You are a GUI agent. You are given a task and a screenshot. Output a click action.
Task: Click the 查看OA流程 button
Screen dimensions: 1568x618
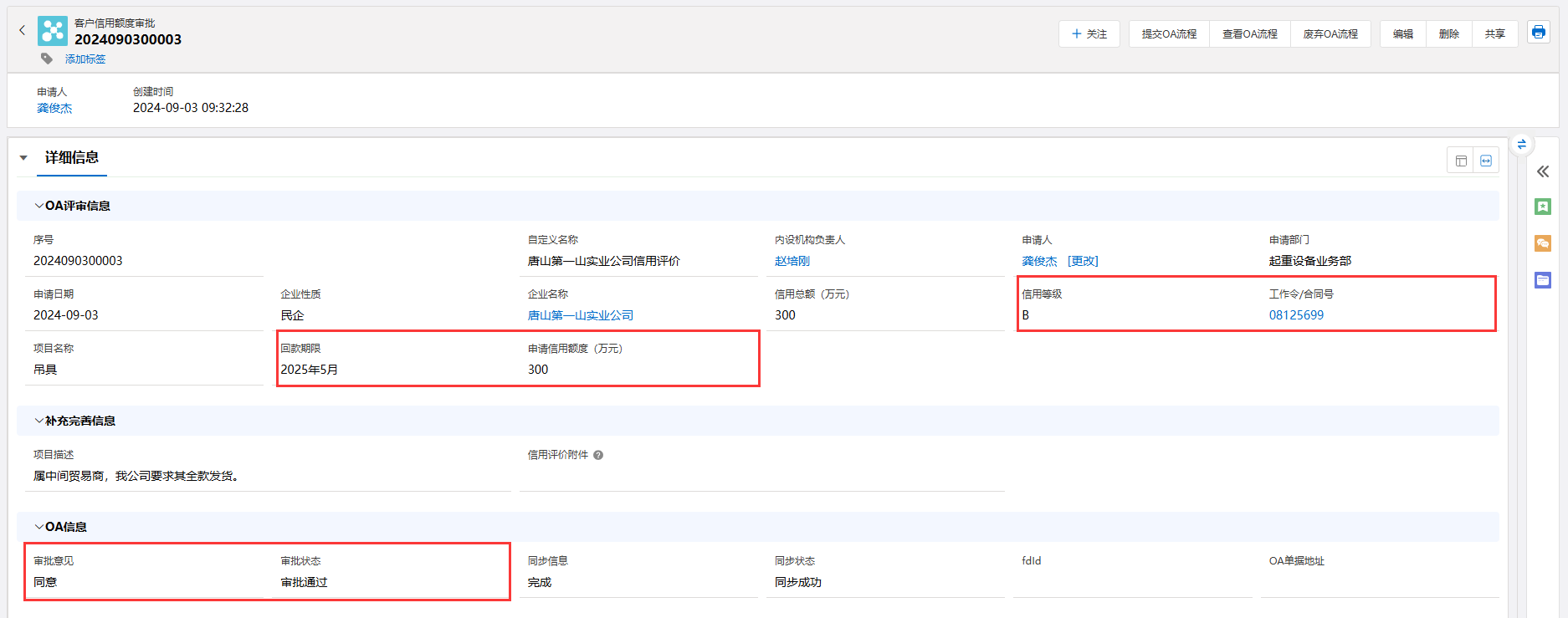1249,34
